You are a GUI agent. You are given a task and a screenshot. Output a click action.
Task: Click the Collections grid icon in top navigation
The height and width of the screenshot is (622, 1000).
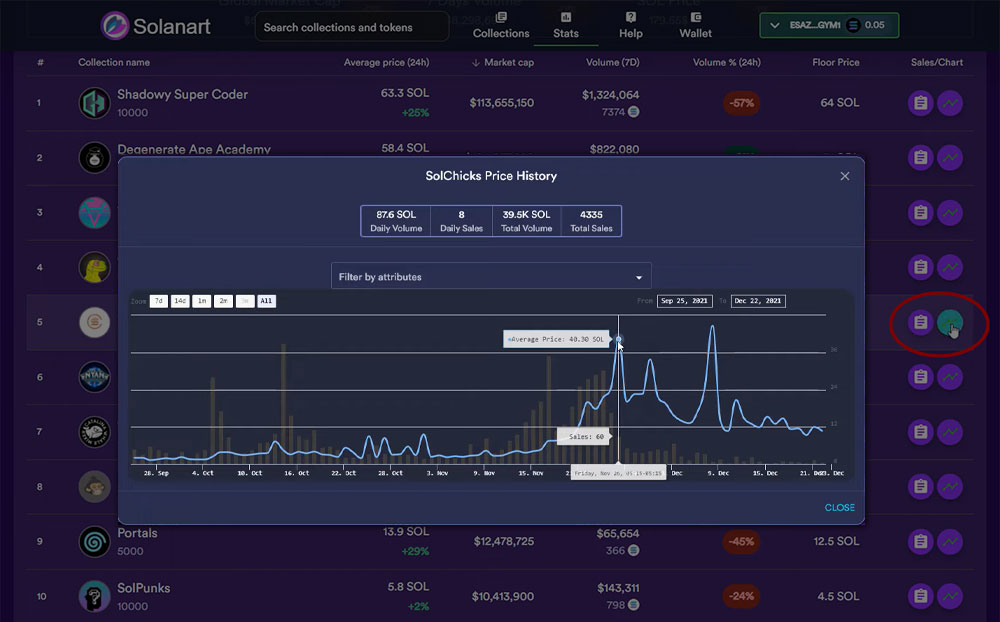coord(500,19)
